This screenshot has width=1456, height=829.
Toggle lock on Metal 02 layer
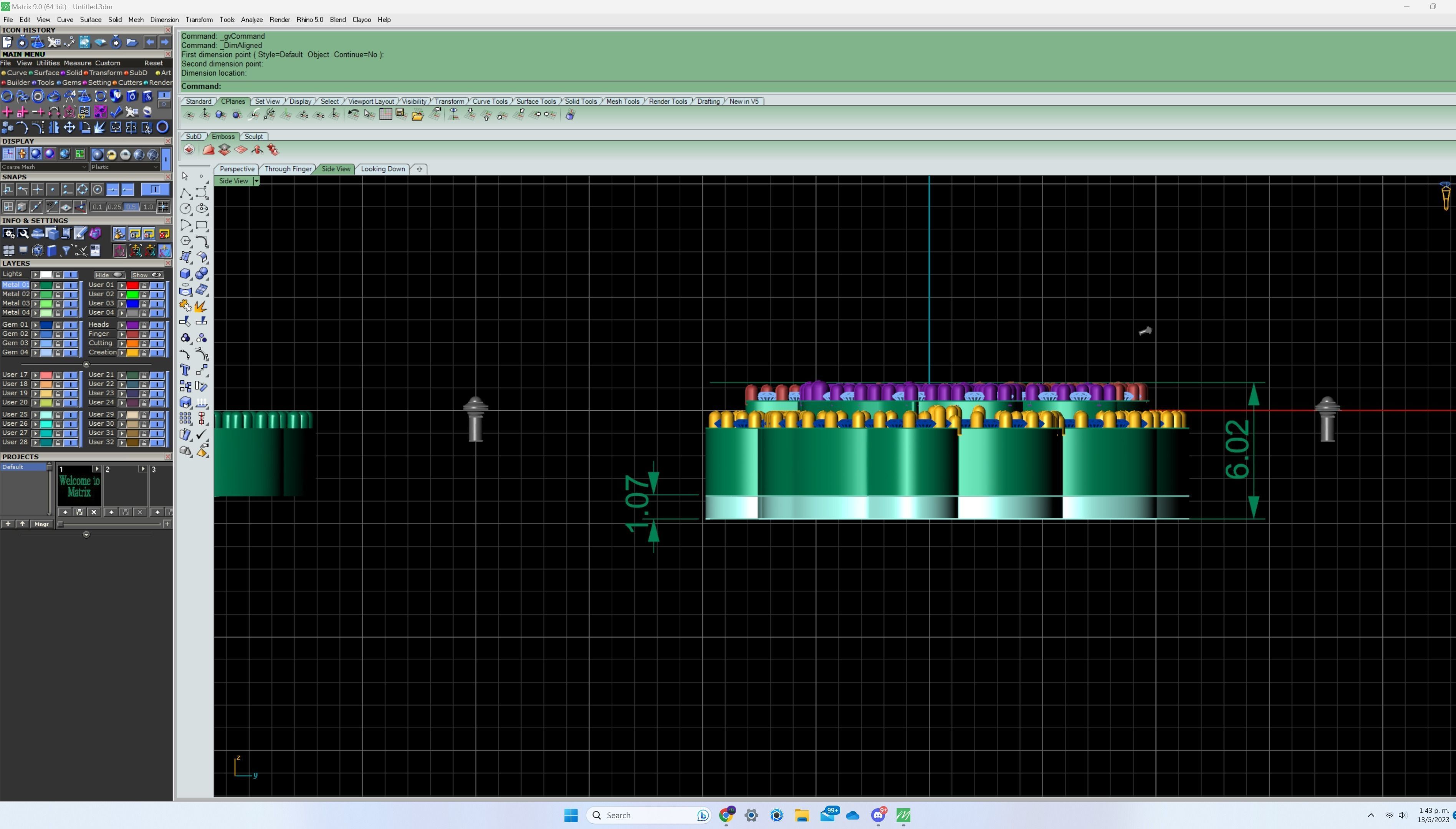coord(58,294)
